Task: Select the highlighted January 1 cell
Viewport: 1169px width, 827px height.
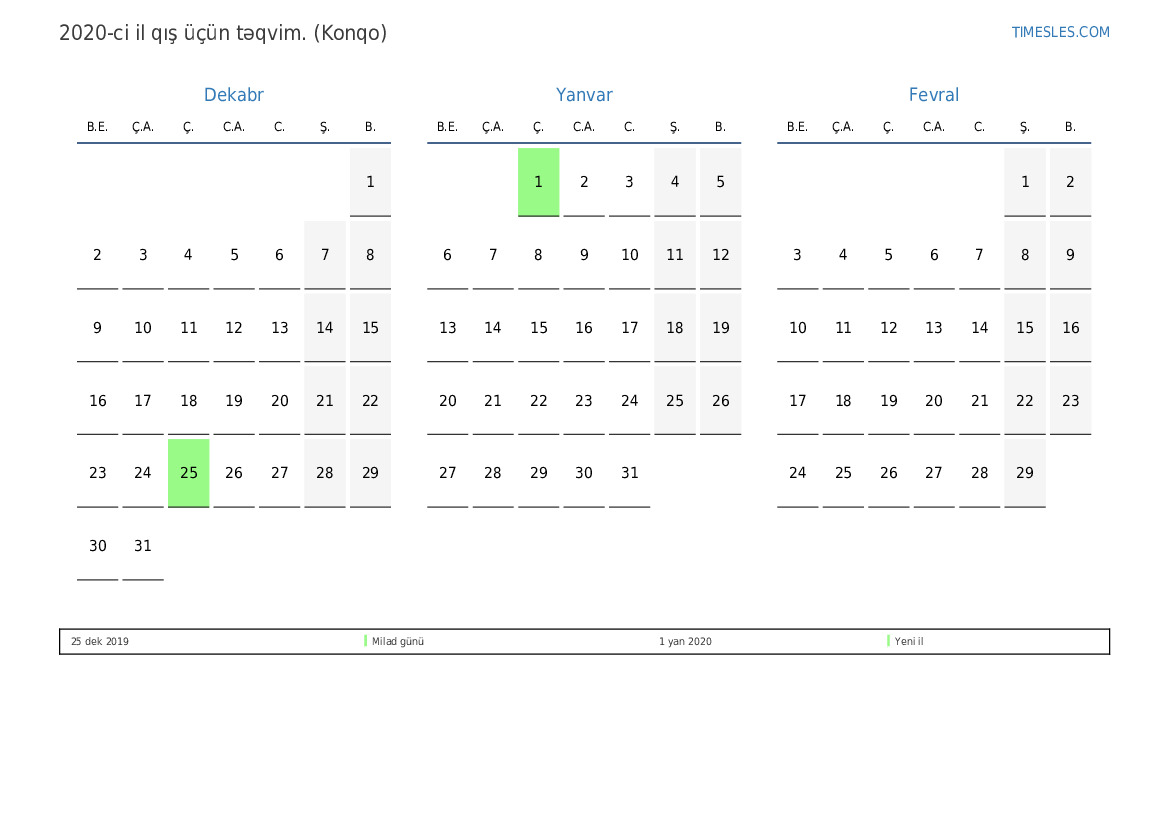Action: pos(538,182)
